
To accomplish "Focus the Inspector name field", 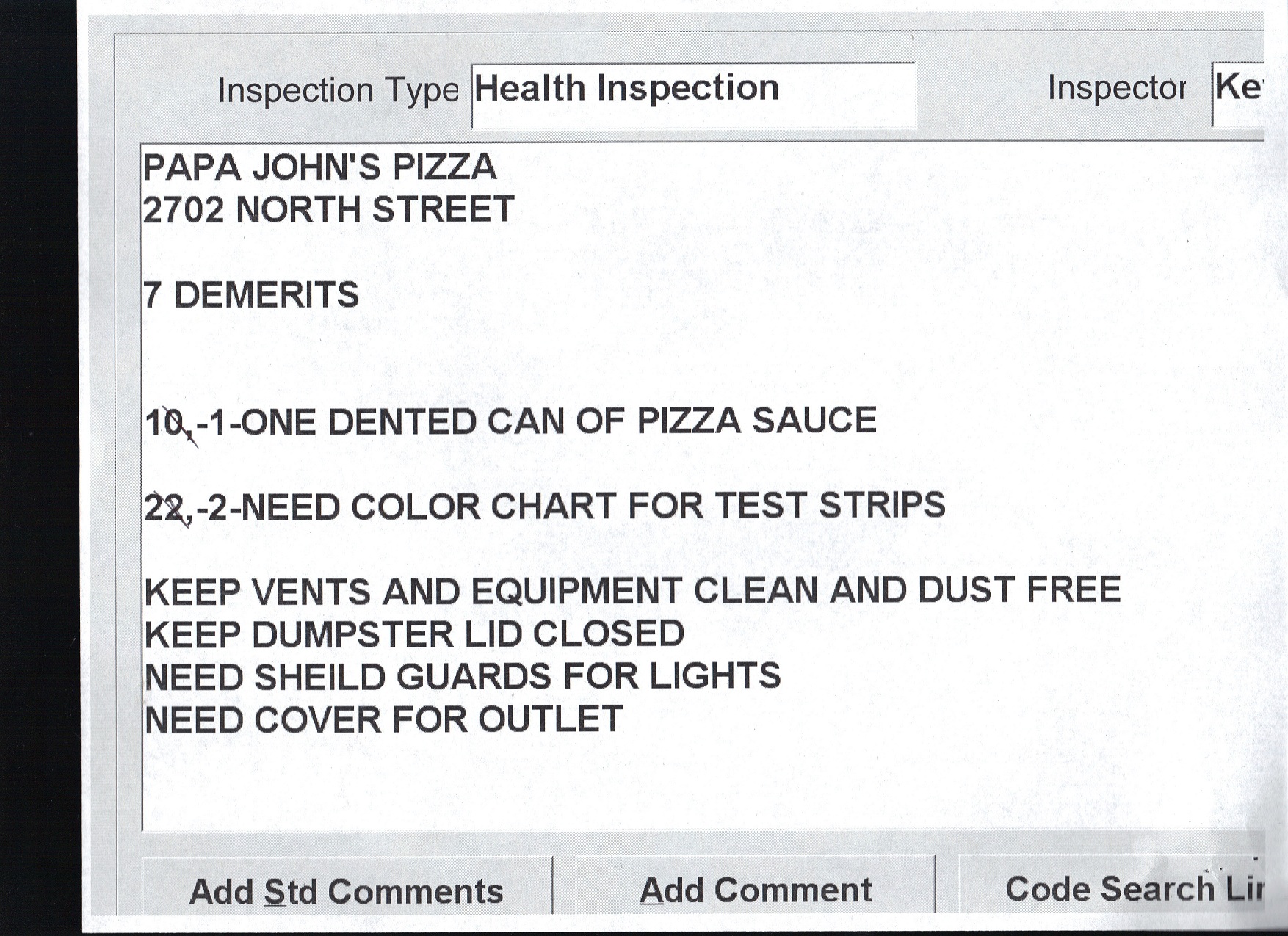I will (x=1238, y=94).
